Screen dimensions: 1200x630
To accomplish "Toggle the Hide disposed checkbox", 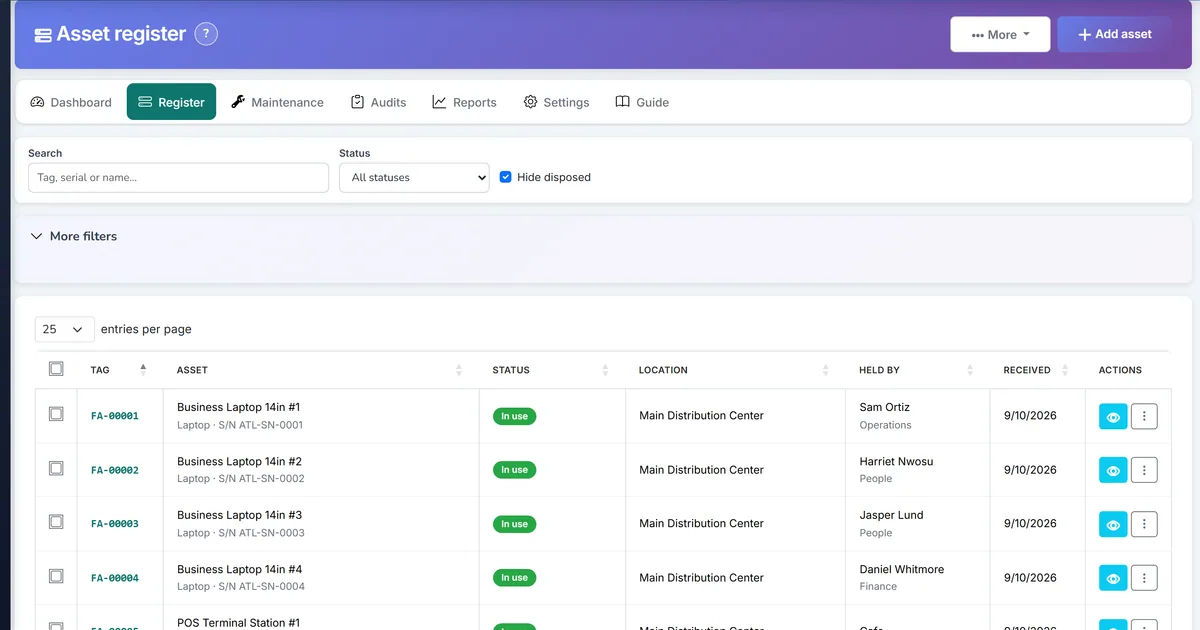I will tap(506, 177).
